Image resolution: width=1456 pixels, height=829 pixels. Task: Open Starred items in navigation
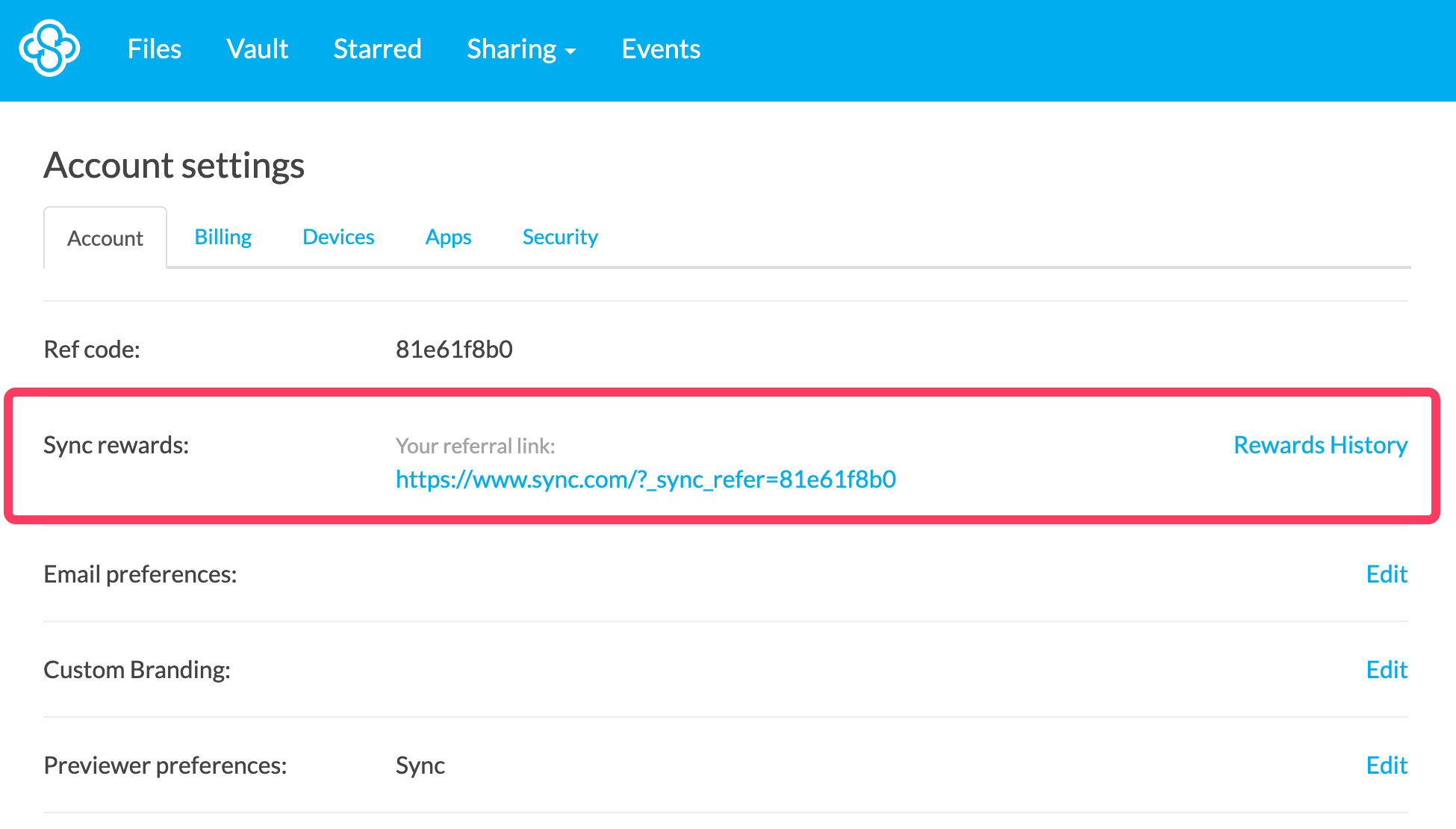tap(377, 49)
